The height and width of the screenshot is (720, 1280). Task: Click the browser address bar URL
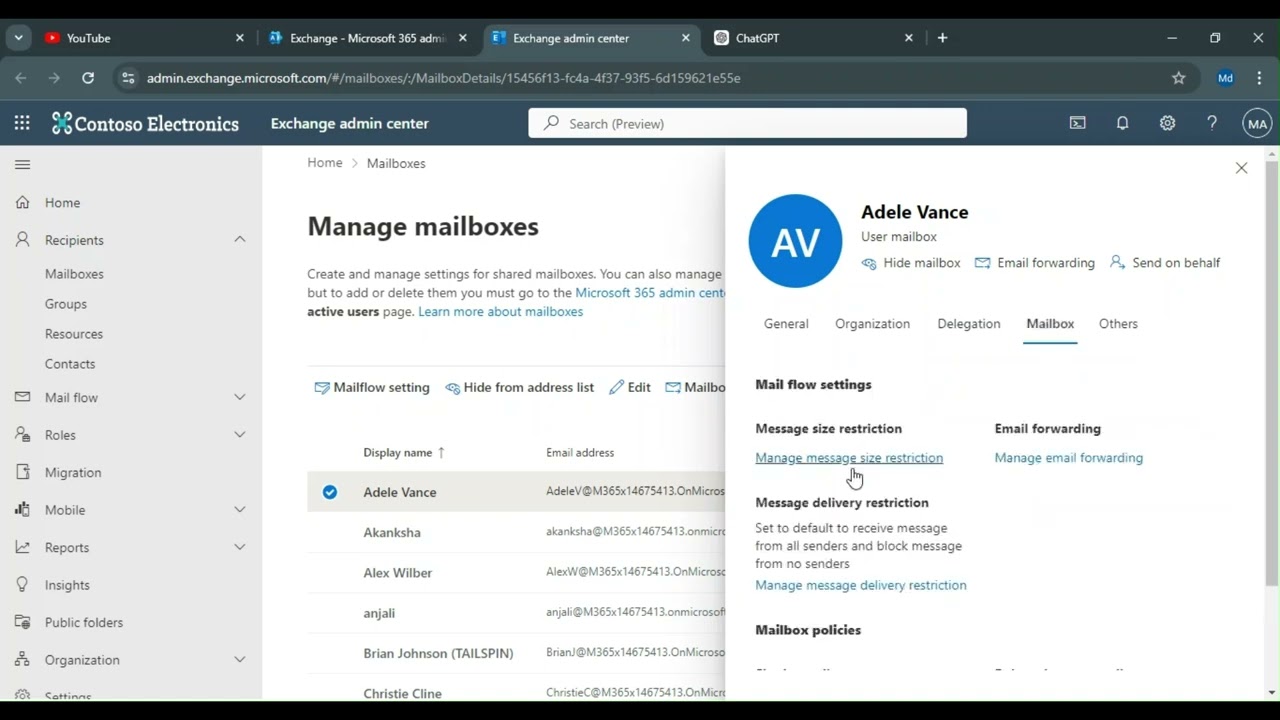coord(443,78)
